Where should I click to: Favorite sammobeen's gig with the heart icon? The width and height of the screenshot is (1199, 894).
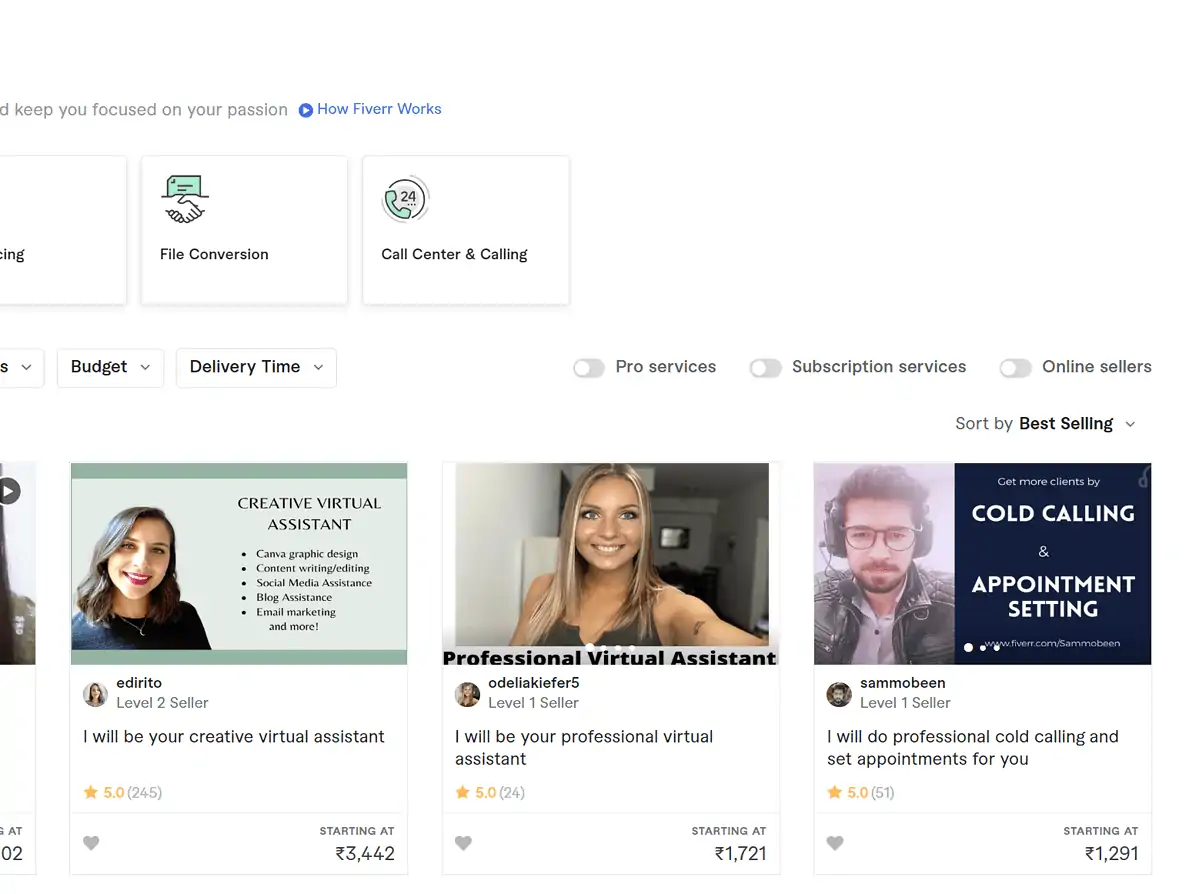coord(835,843)
